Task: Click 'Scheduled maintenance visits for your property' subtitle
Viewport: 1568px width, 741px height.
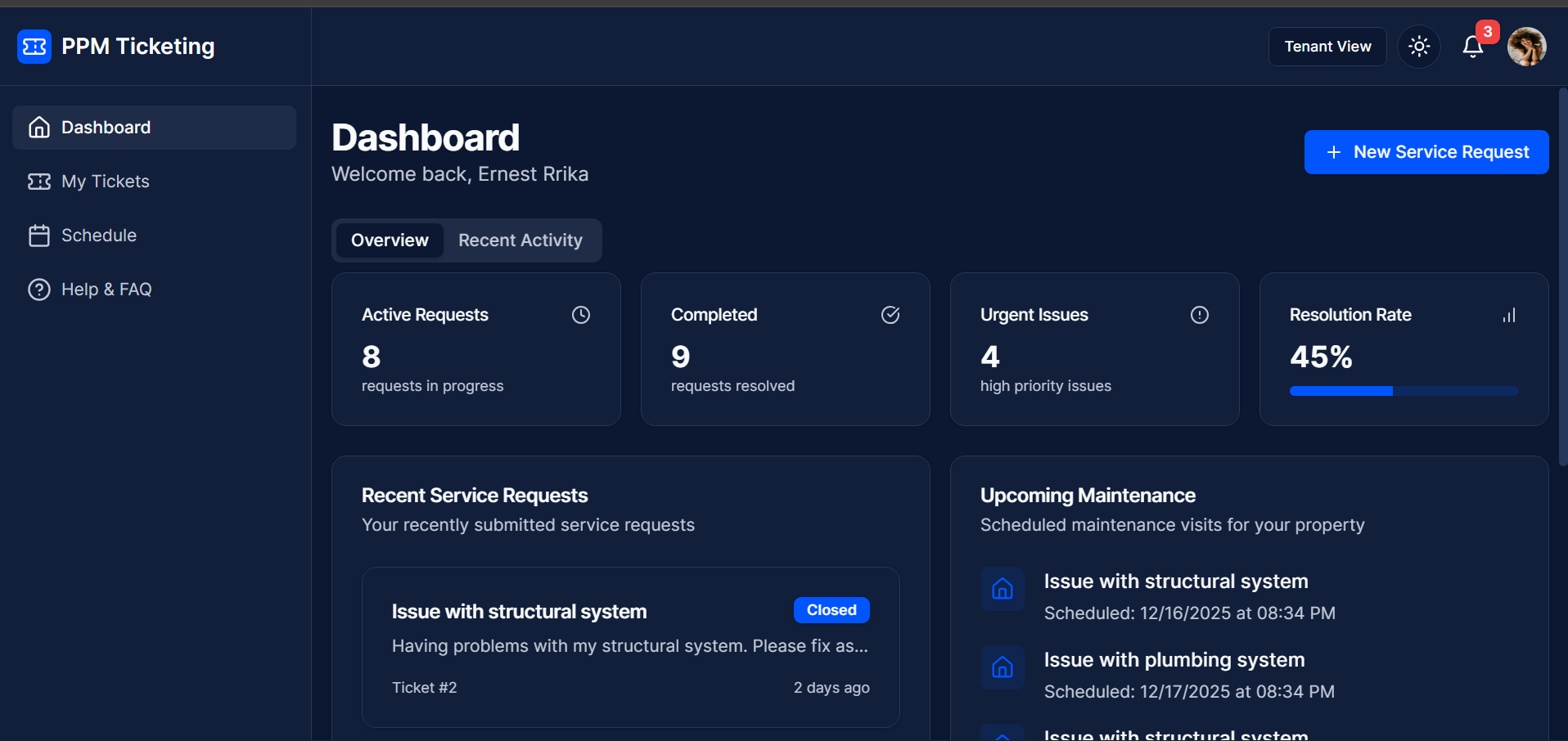Action: pos(1173,525)
